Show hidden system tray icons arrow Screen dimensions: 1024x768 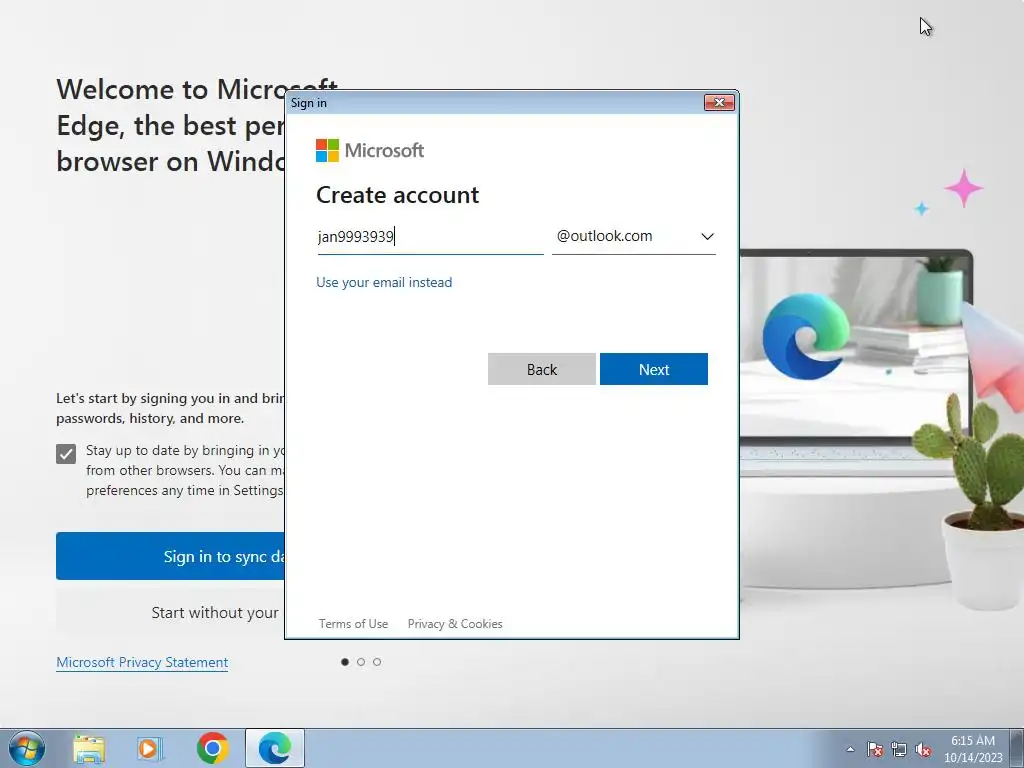(x=850, y=749)
